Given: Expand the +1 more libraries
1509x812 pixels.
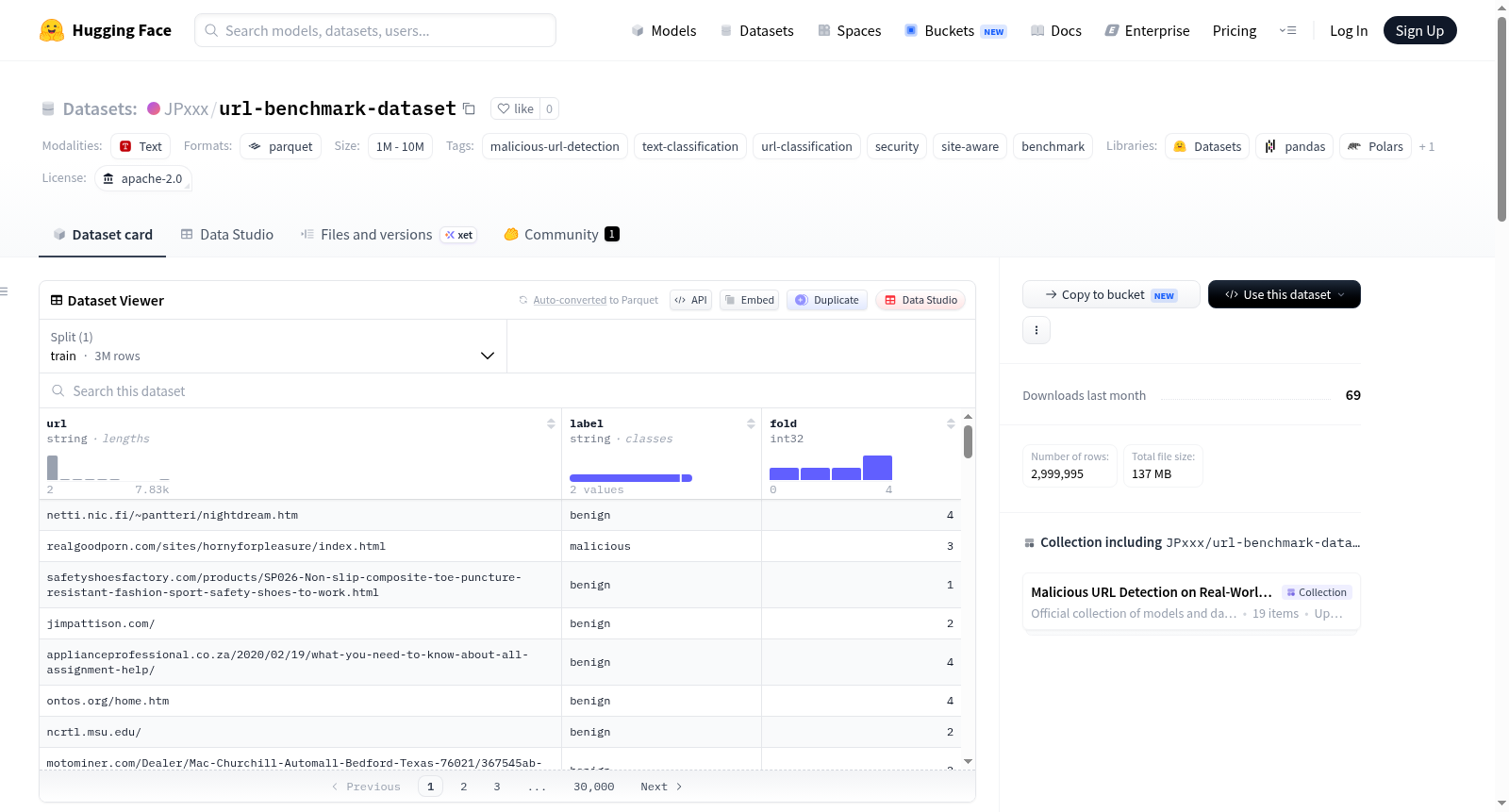Looking at the screenshot, I should click(x=1427, y=146).
